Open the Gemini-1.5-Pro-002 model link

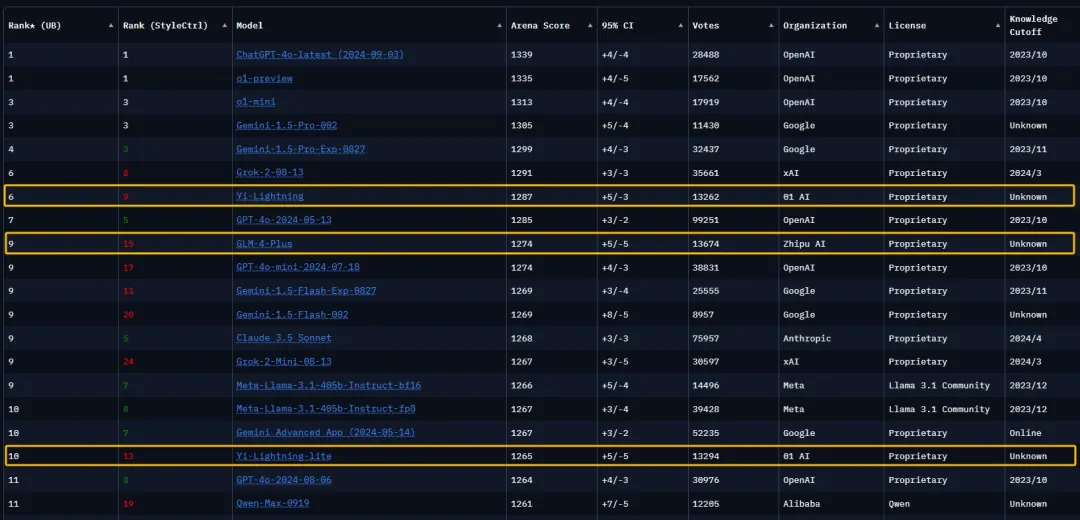coord(287,125)
